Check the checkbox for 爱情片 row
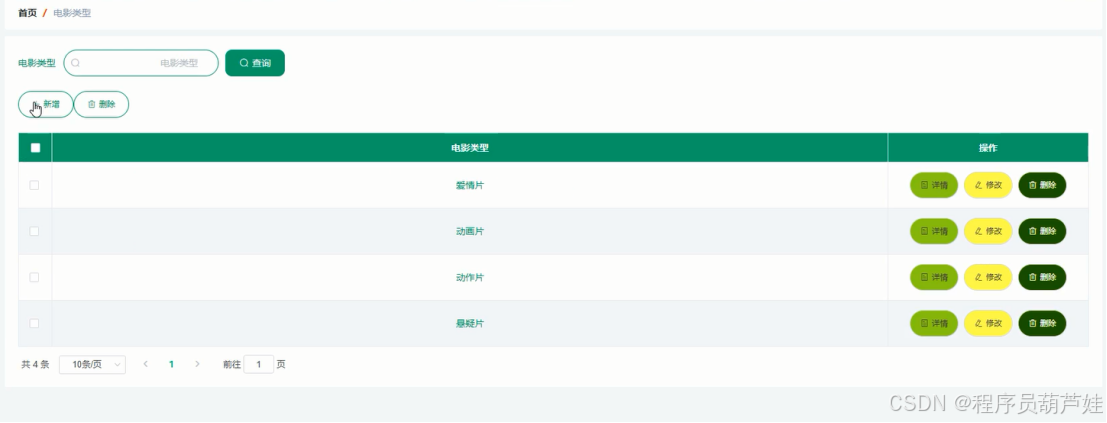The height and width of the screenshot is (423, 1107). (x=34, y=185)
